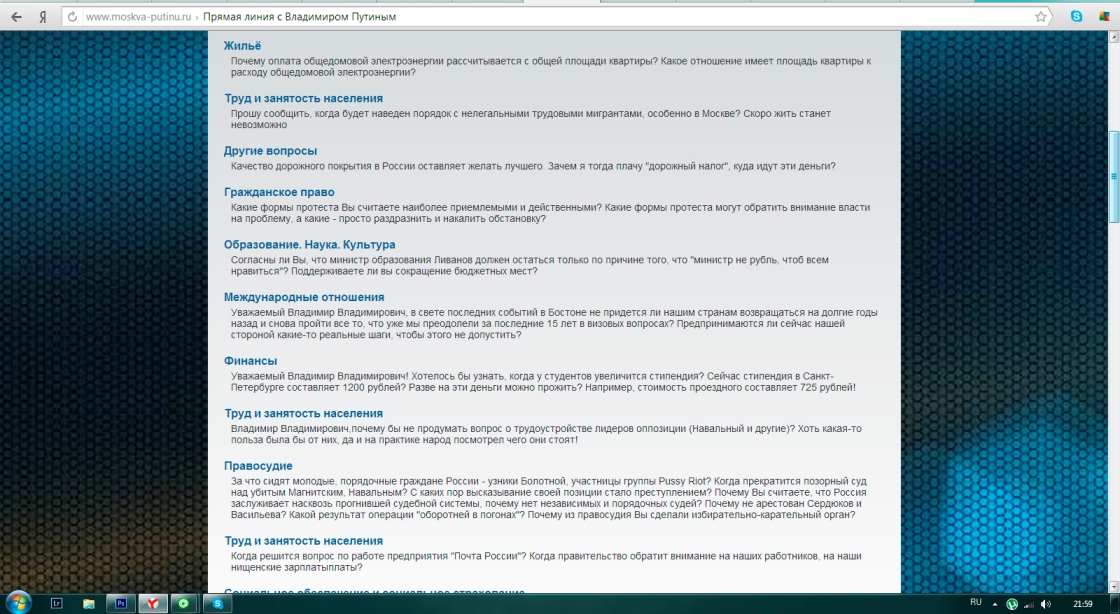
Task: Click the question about нелегальными трудовыми мигрантами
Action: [x=531, y=119]
